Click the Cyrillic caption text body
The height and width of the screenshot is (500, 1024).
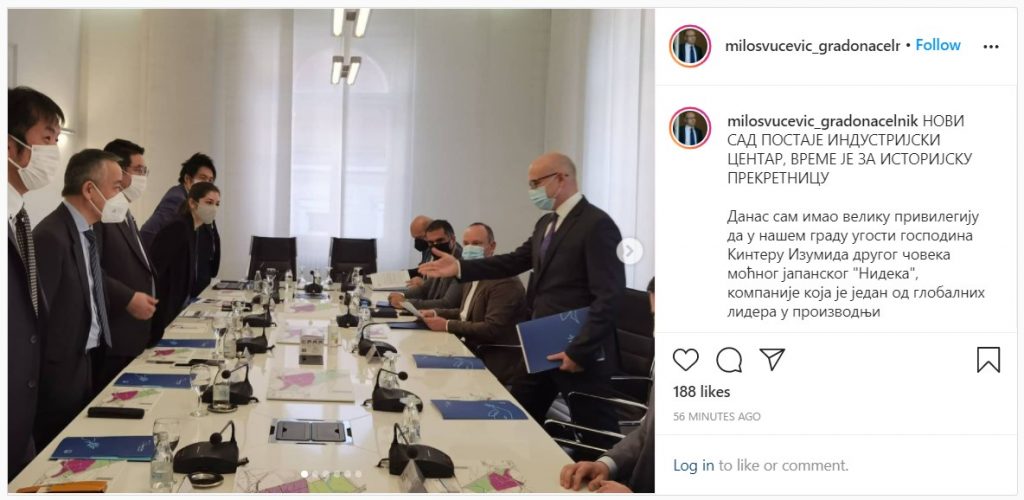(856, 264)
